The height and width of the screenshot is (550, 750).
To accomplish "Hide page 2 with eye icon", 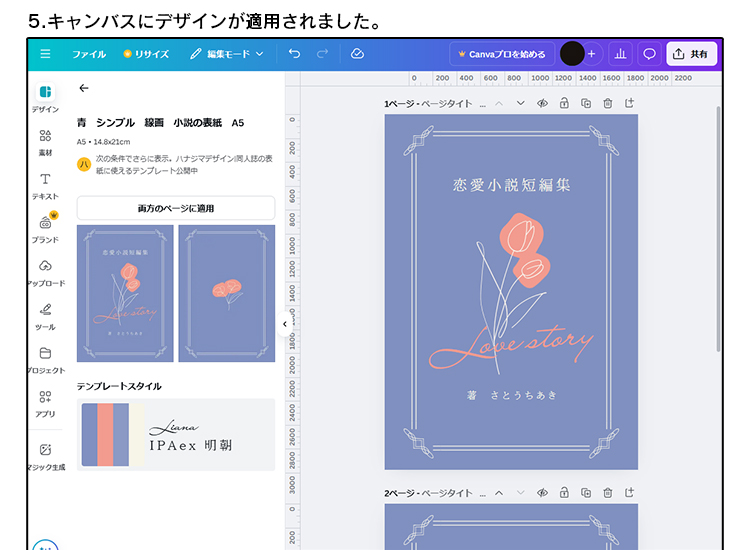I will click(x=542, y=493).
